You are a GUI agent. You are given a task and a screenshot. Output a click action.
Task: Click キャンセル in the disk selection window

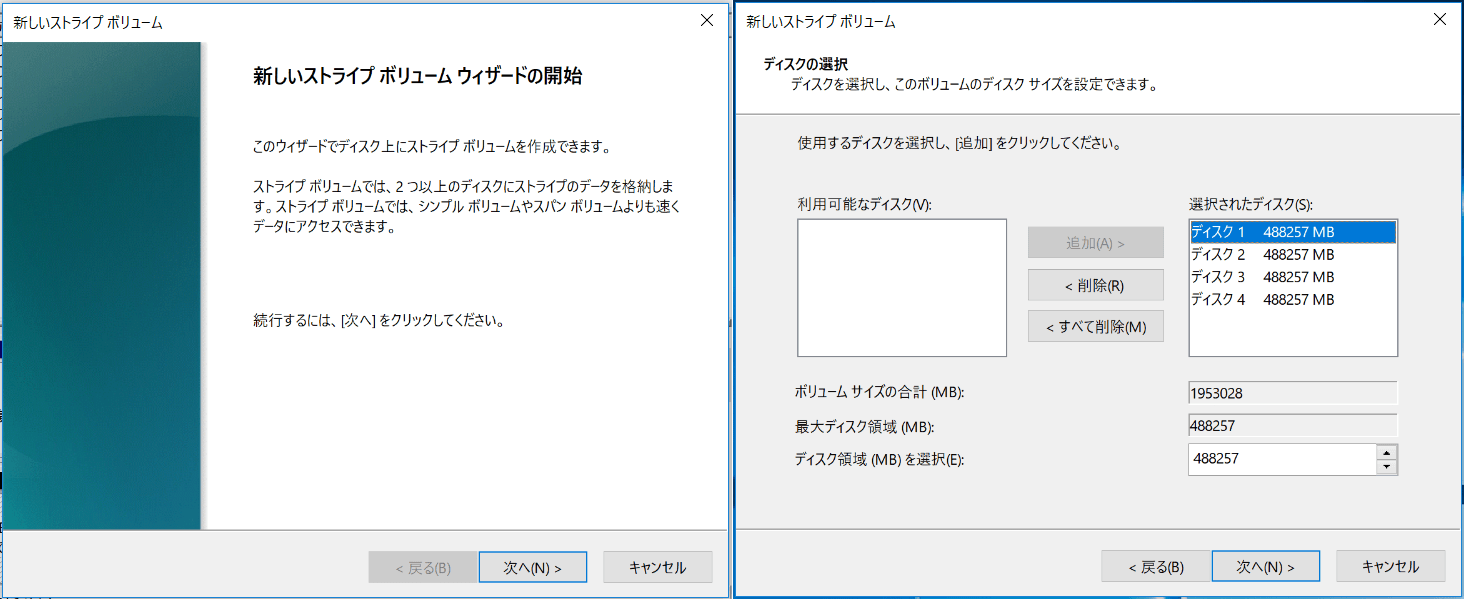[x=1390, y=567]
